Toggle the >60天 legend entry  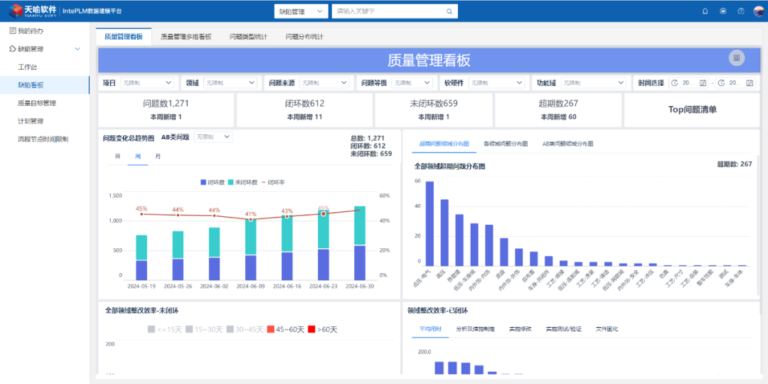coord(322,330)
